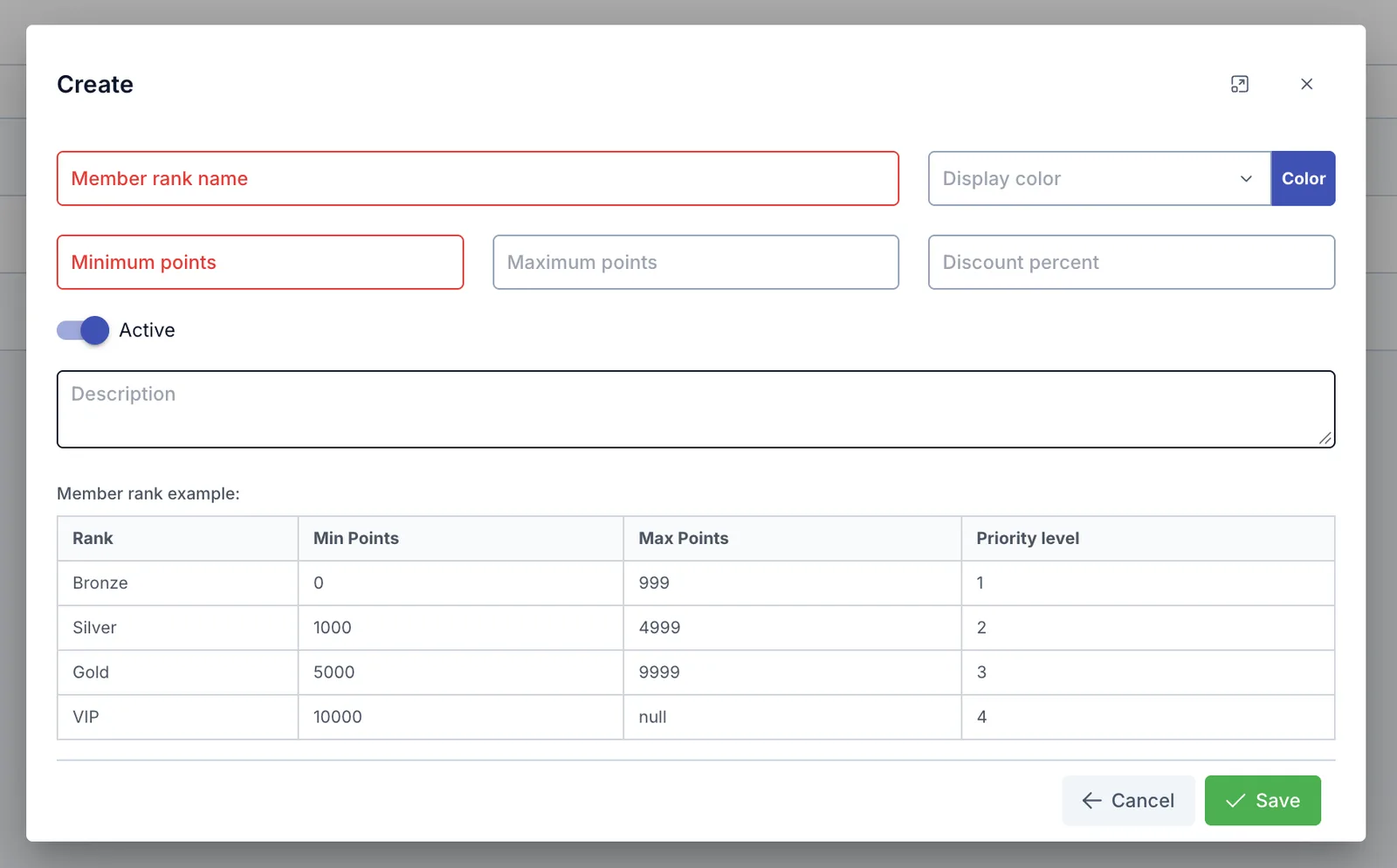
Task: Select the VIP rank cell
Action: coord(178,717)
